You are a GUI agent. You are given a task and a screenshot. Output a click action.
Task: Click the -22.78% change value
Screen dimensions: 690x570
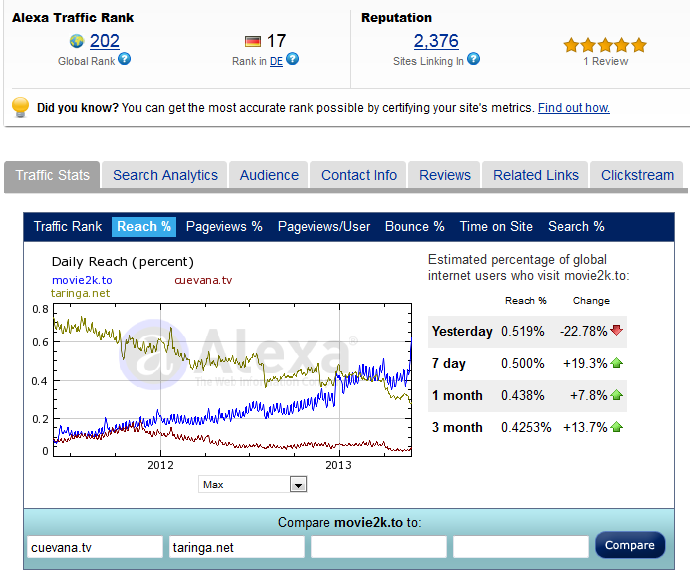(x=584, y=331)
